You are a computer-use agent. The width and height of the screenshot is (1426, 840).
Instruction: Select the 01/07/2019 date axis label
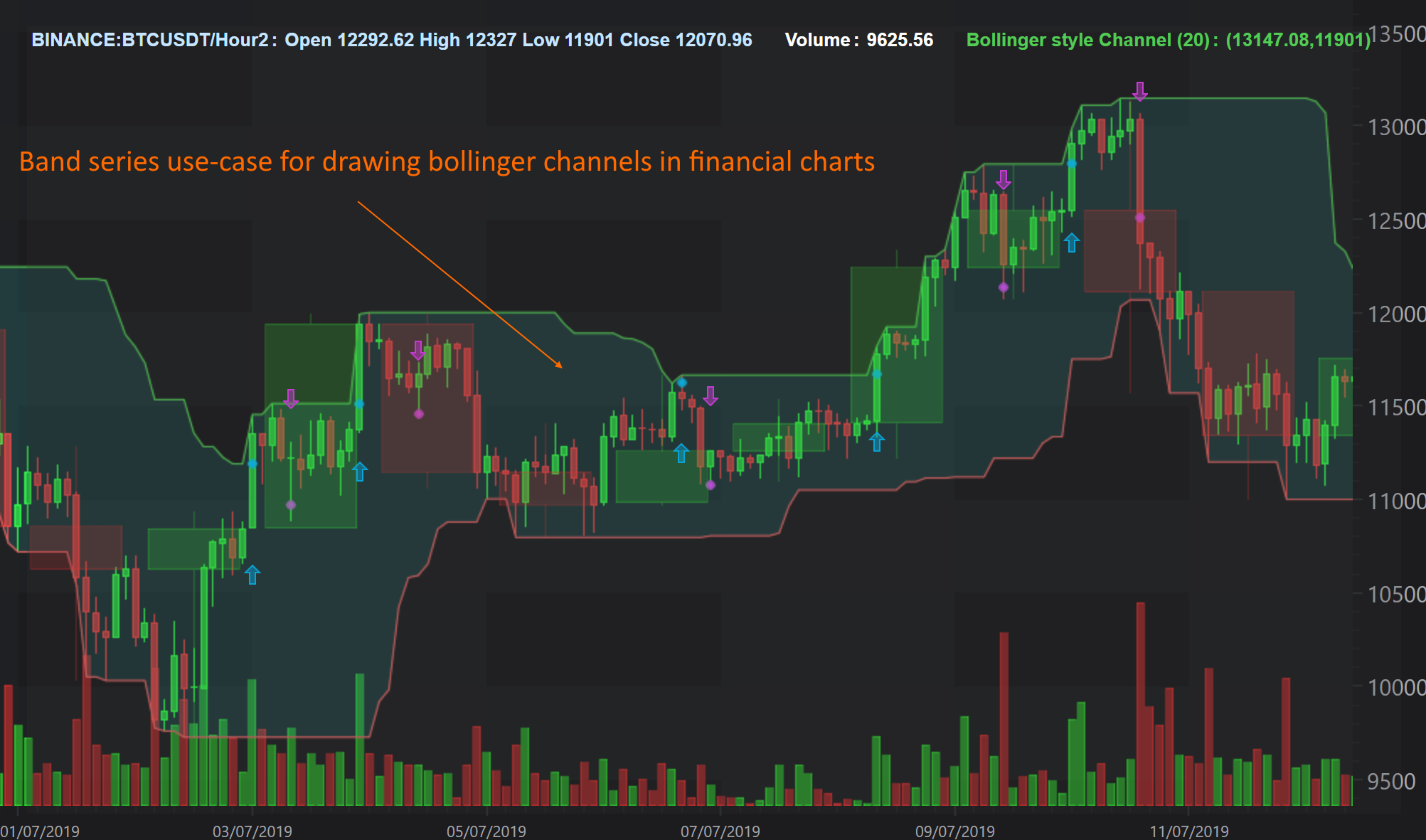(40, 831)
